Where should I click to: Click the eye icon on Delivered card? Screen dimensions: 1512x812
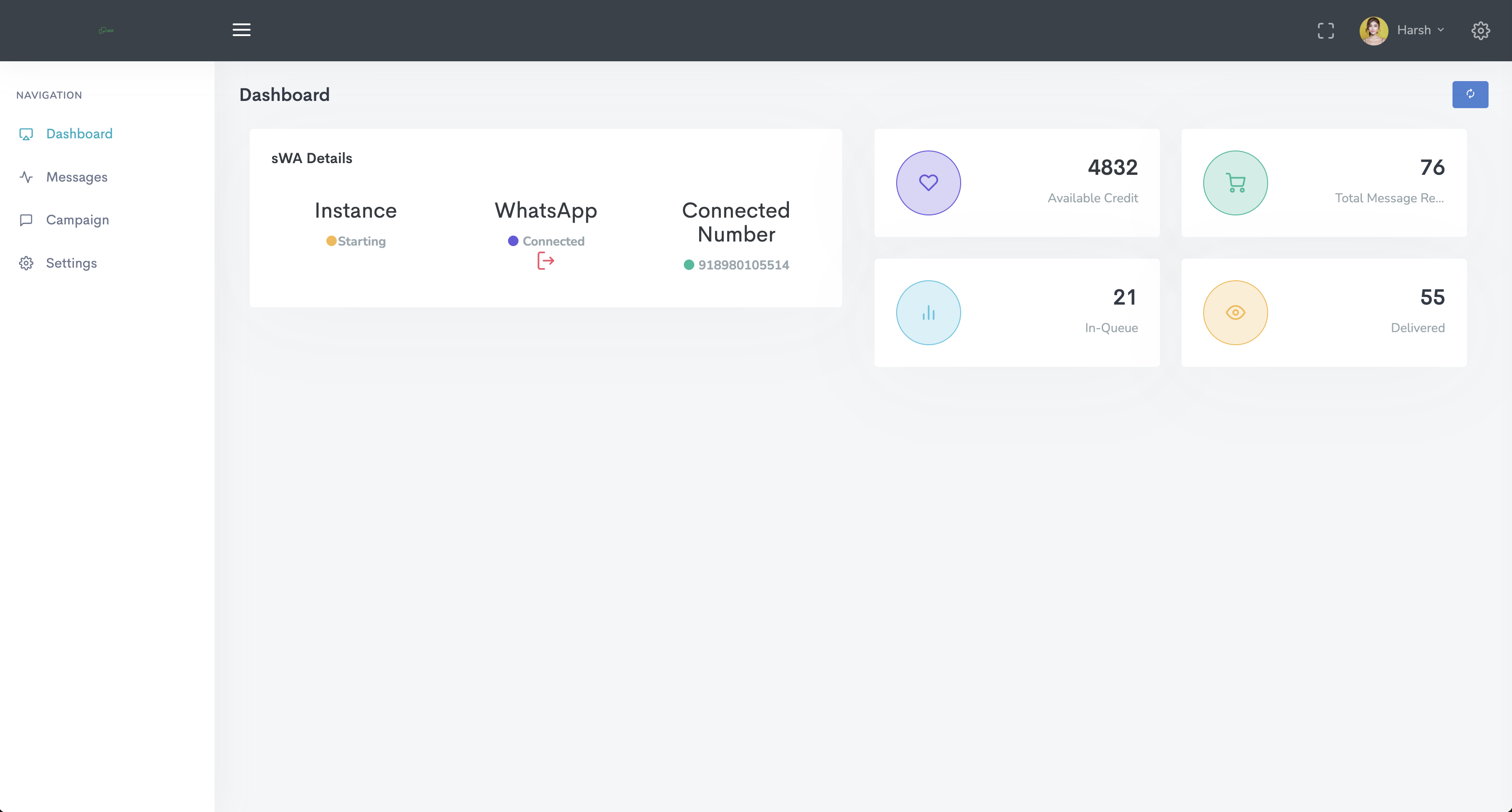coord(1235,313)
